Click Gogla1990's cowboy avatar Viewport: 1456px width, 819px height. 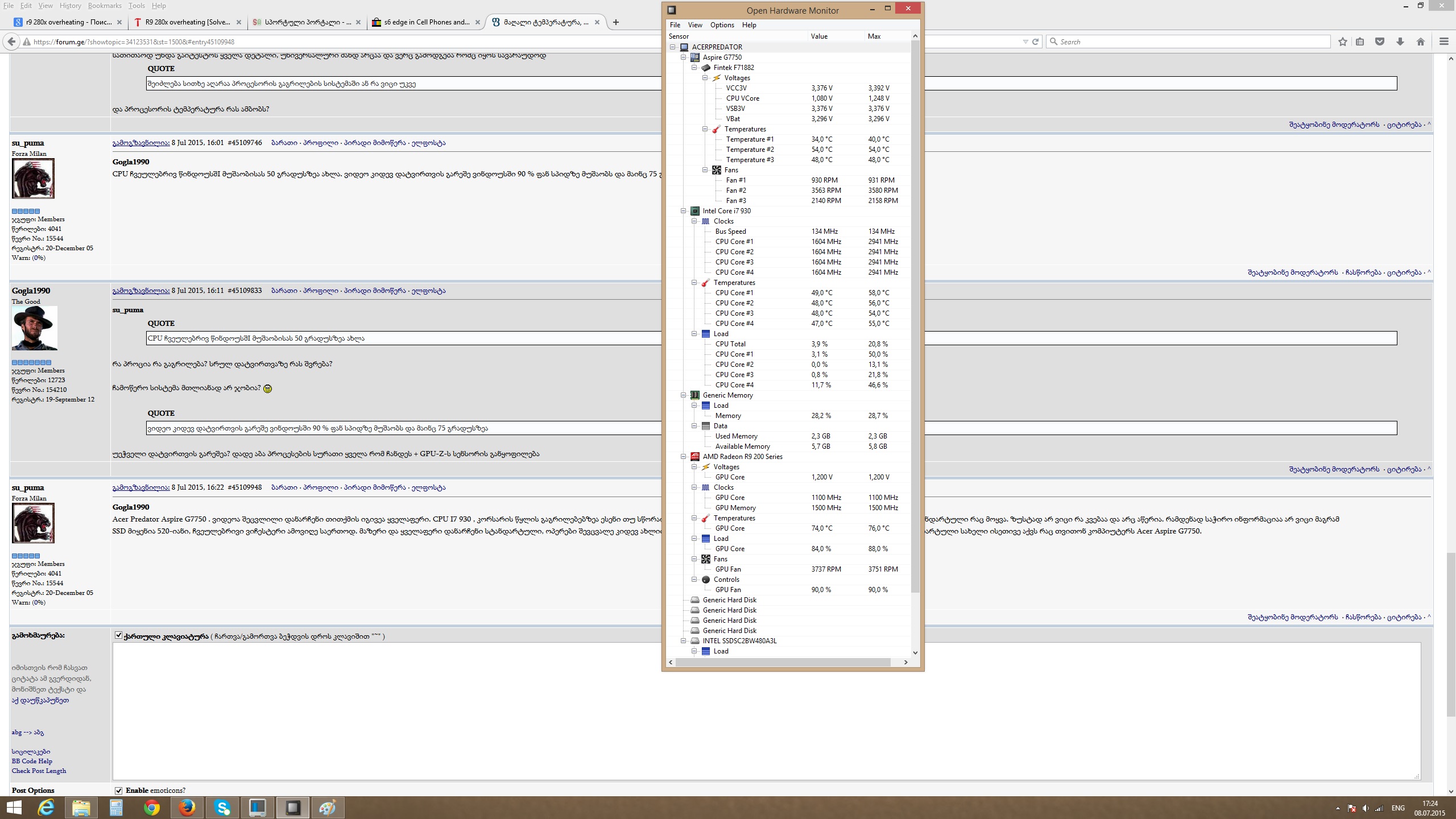[x=35, y=328]
